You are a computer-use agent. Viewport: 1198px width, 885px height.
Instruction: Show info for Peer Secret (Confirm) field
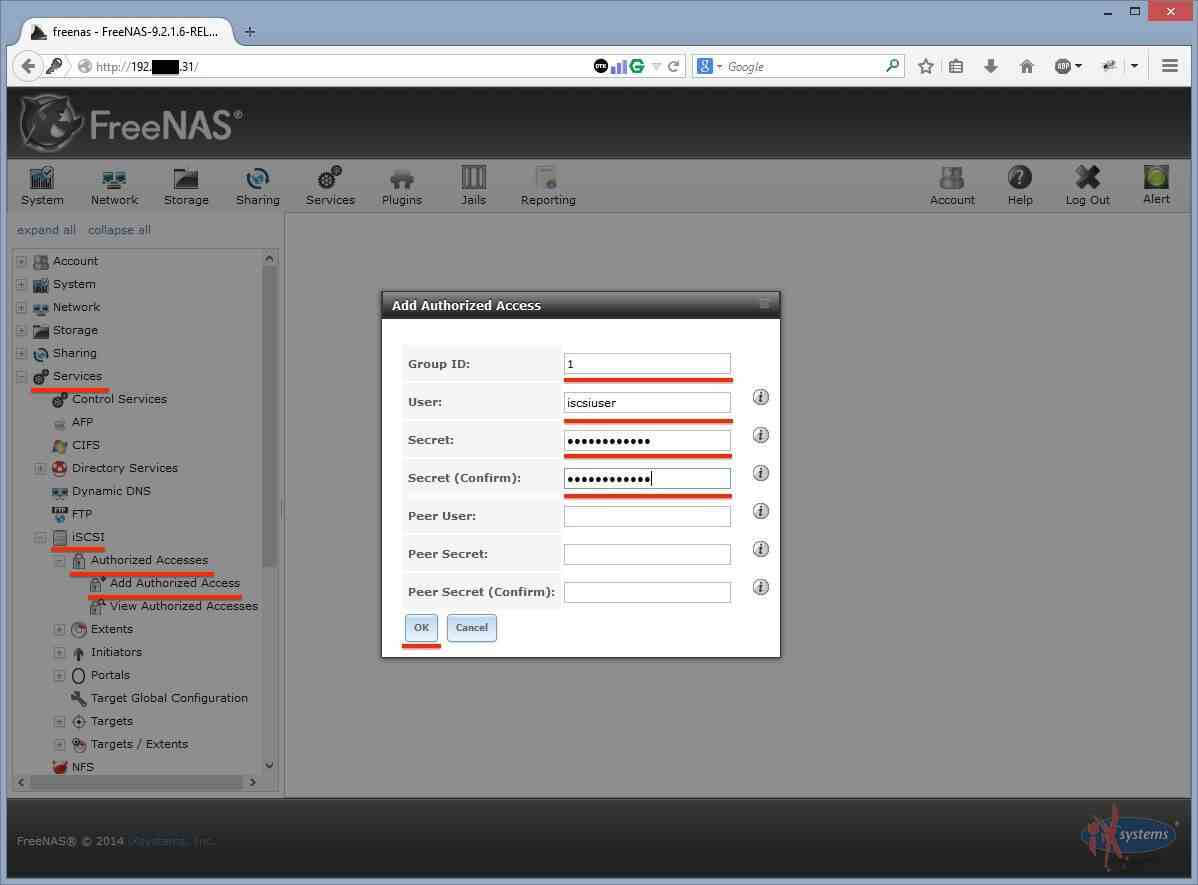[760, 587]
